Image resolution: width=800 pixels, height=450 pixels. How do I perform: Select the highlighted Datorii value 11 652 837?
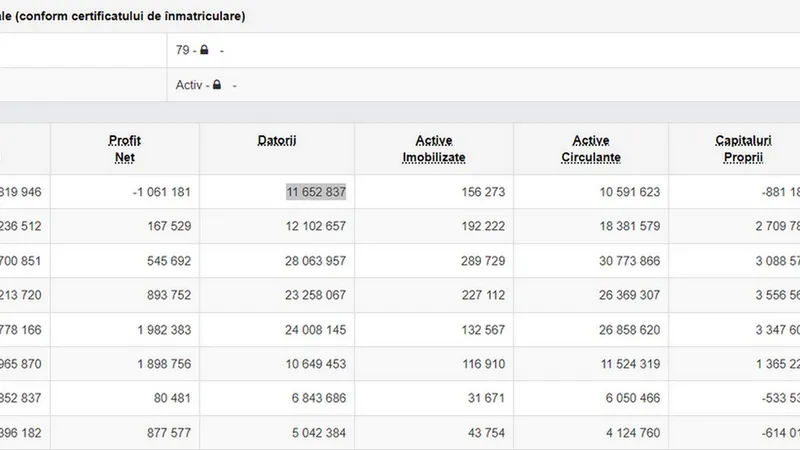[316, 192]
